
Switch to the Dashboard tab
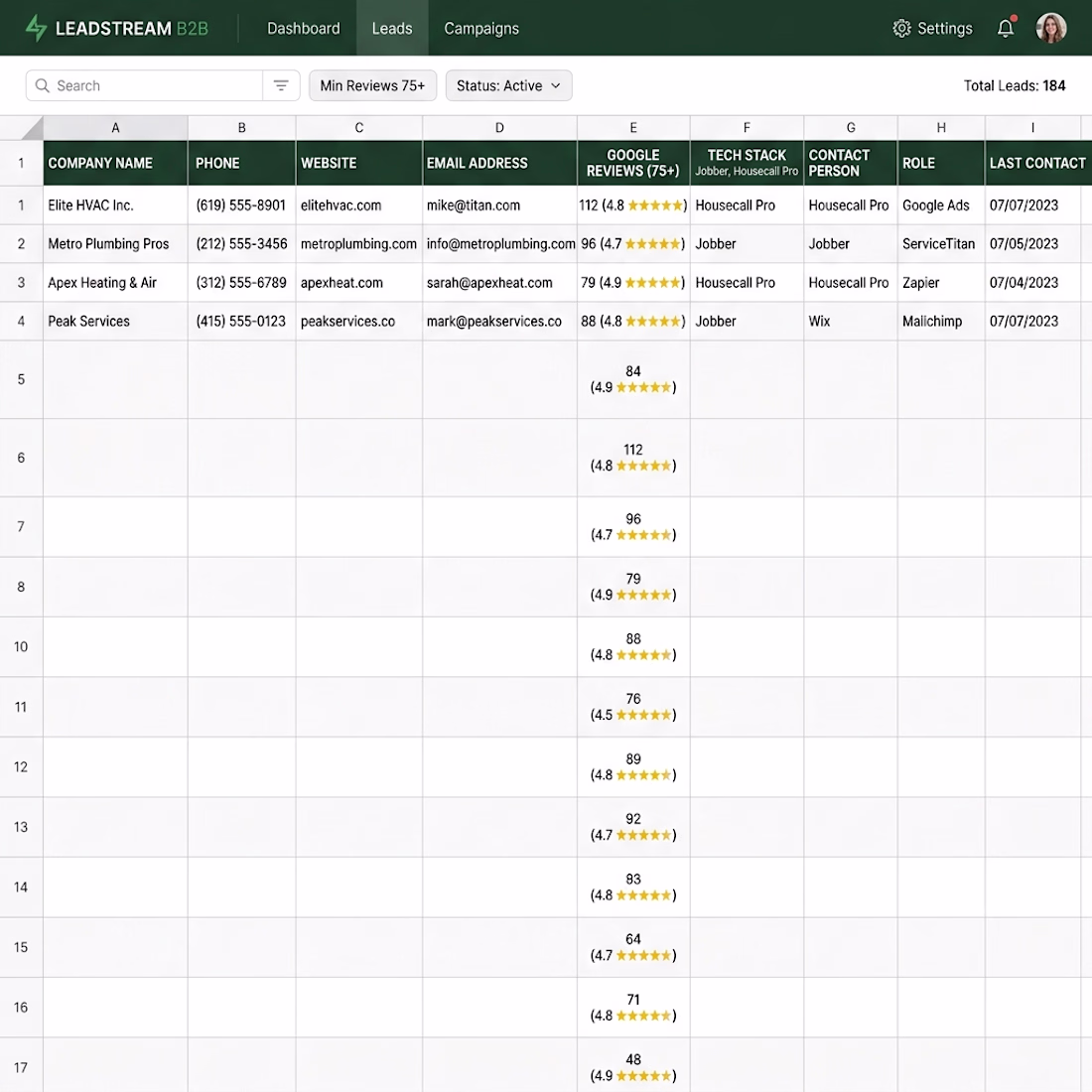[x=304, y=29]
